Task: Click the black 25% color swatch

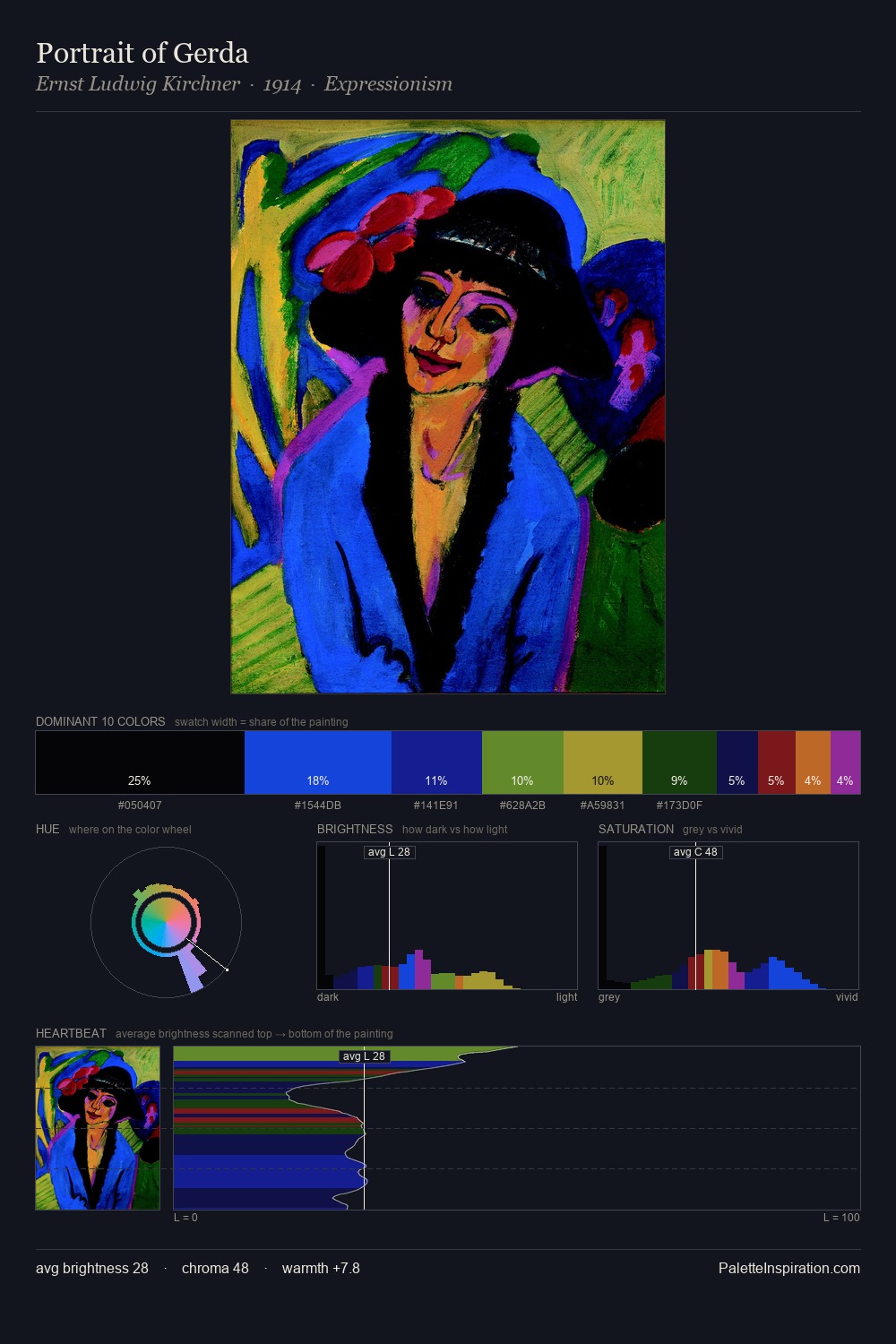Action: pyautogui.click(x=140, y=762)
